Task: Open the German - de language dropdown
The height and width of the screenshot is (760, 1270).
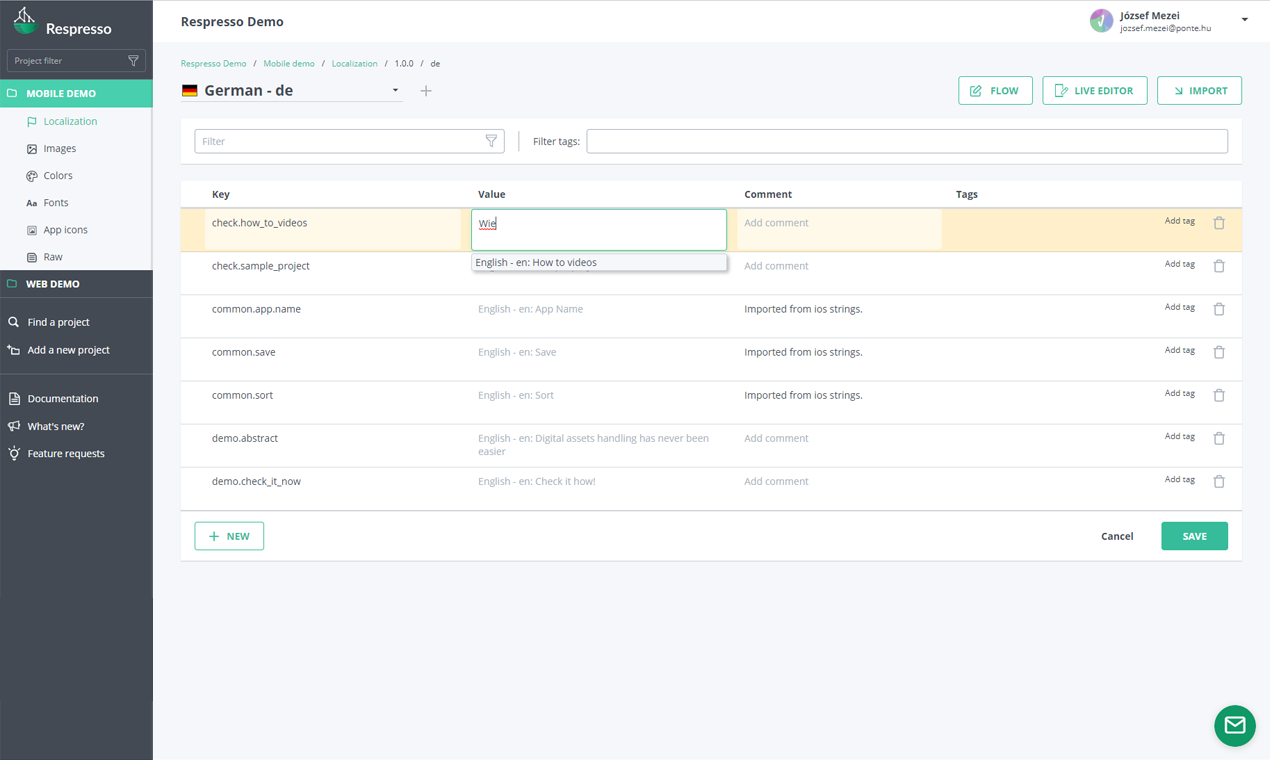Action: pos(395,89)
